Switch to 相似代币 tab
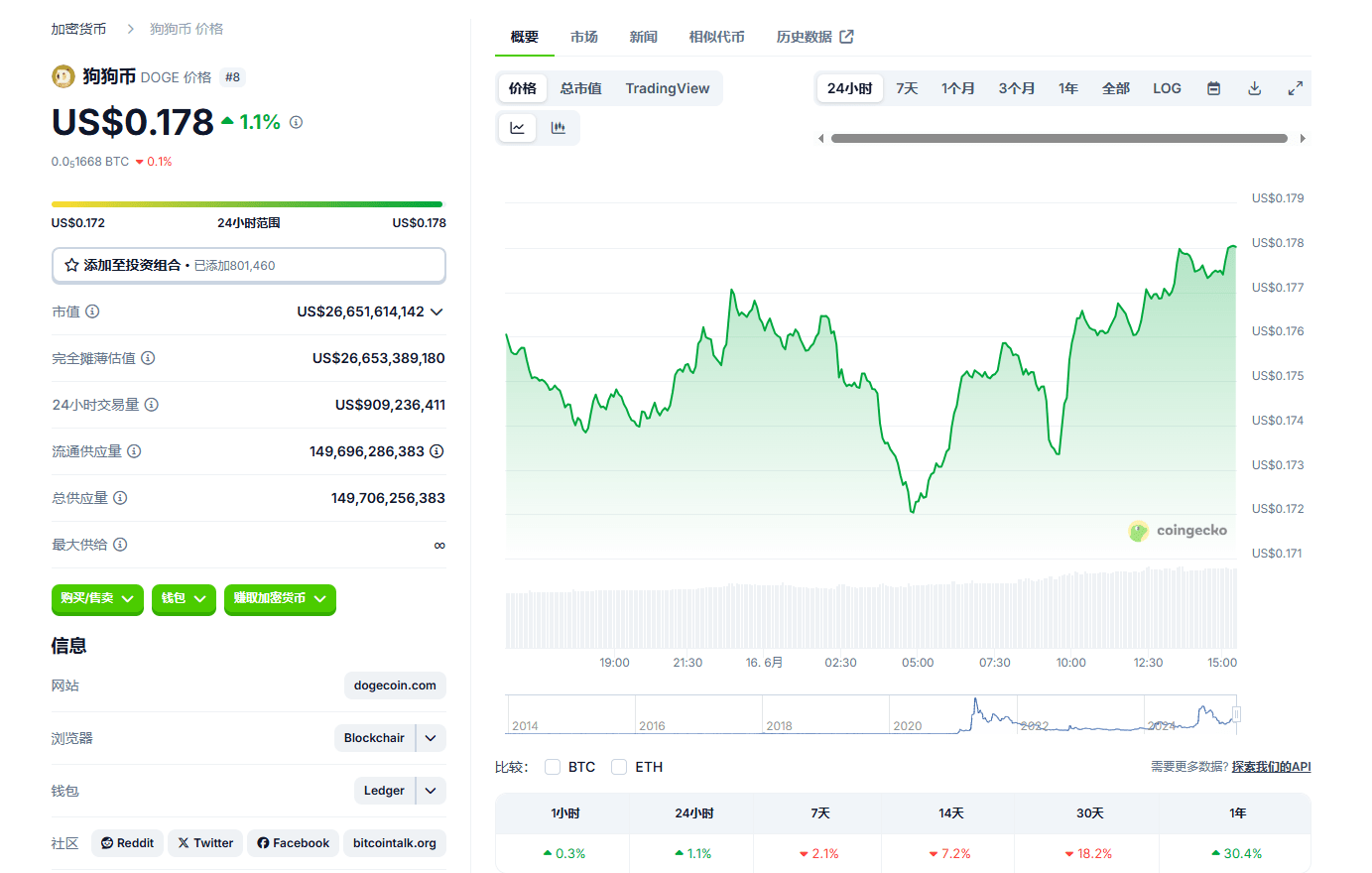 [x=716, y=37]
